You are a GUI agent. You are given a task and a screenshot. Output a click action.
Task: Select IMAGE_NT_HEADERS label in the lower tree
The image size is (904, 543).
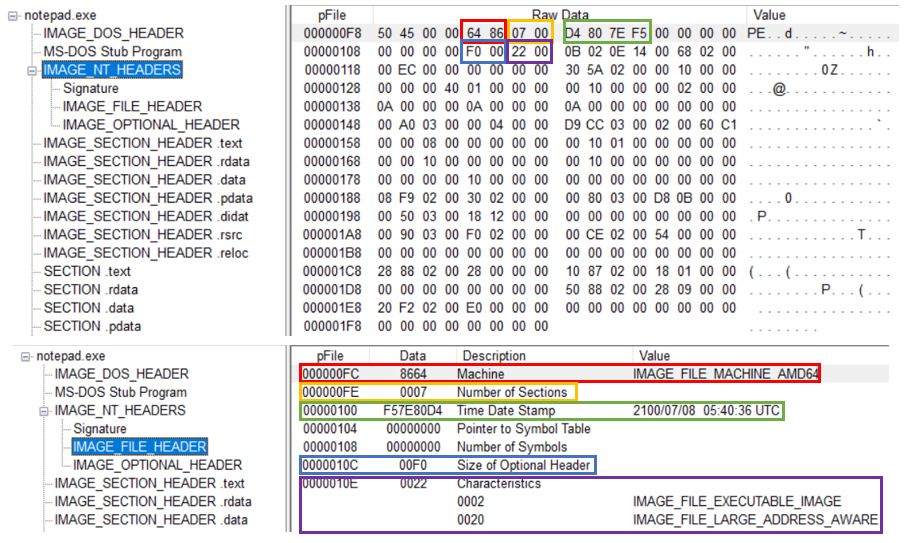(x=120, y=411)
